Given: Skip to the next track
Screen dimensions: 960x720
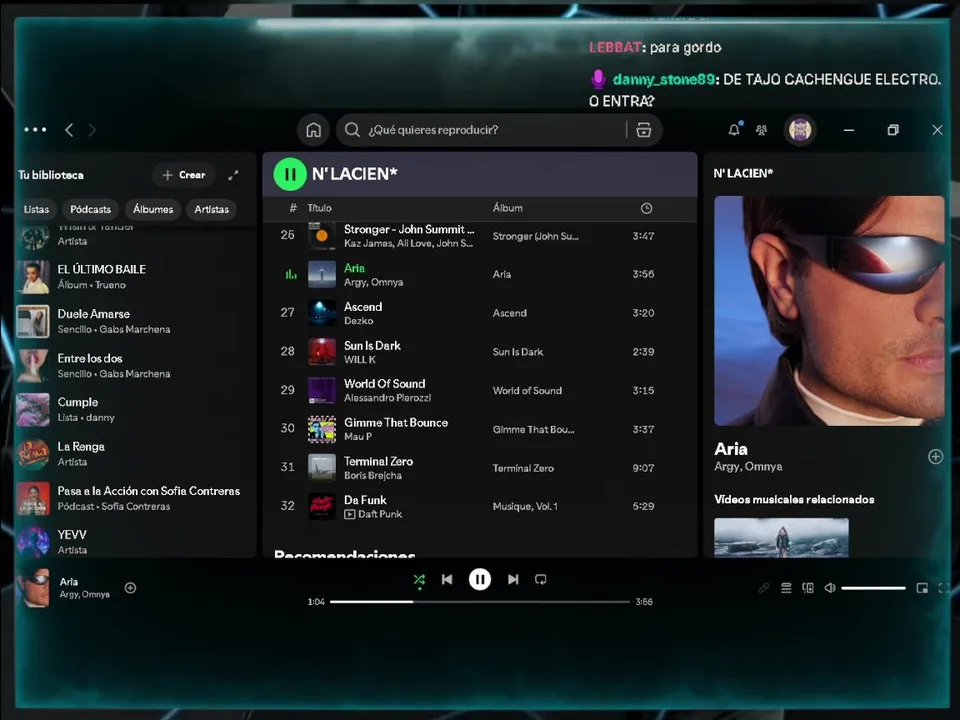Looking at the screenshot, I should pyautogui.click(x=513, y=579).
